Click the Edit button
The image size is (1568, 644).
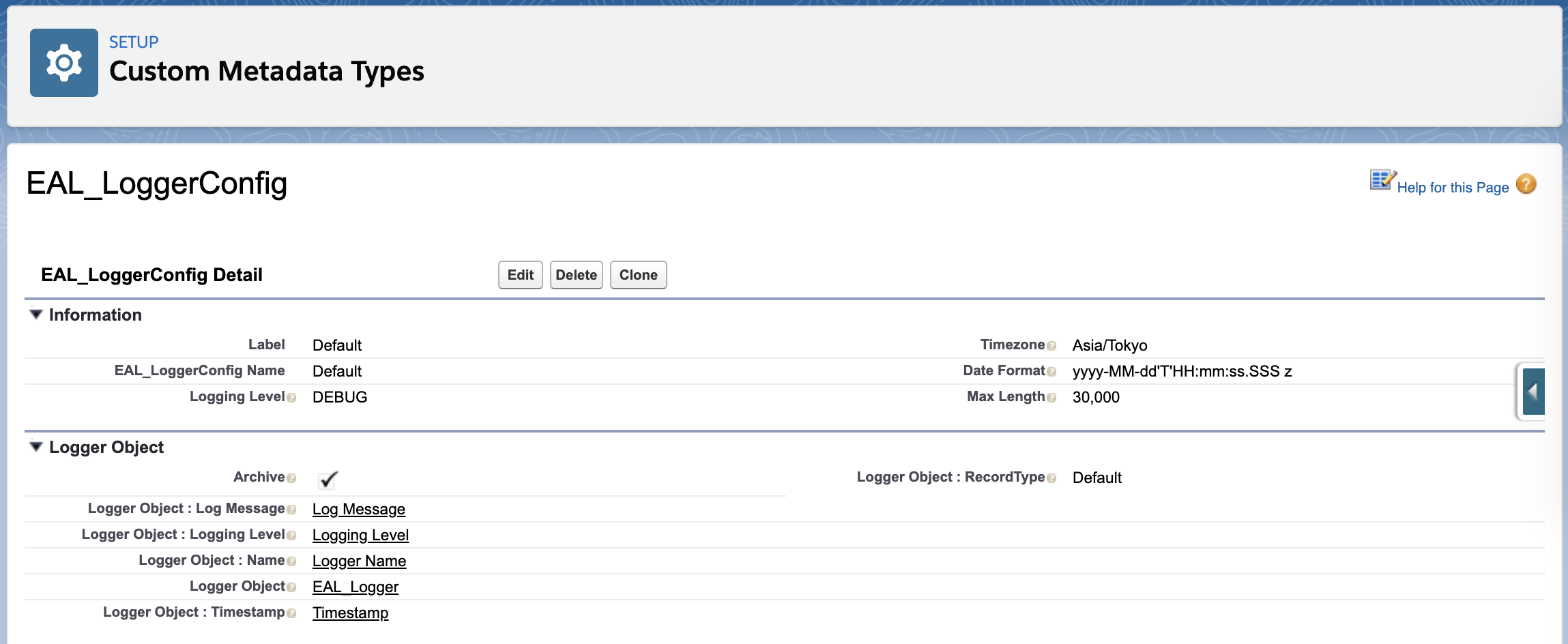(x=521, y=275)
